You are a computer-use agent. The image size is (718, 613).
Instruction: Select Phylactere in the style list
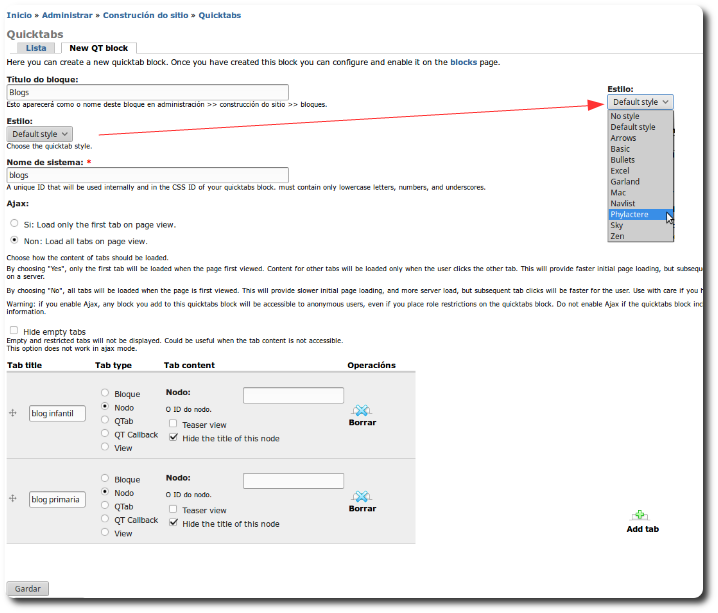coord(630,214)
